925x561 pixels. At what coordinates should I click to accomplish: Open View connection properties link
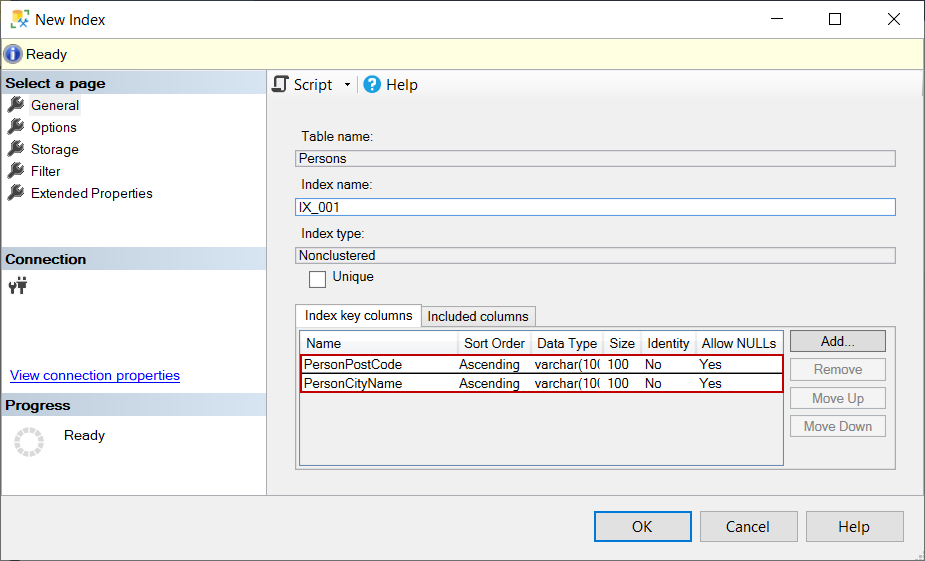(95, 376)
